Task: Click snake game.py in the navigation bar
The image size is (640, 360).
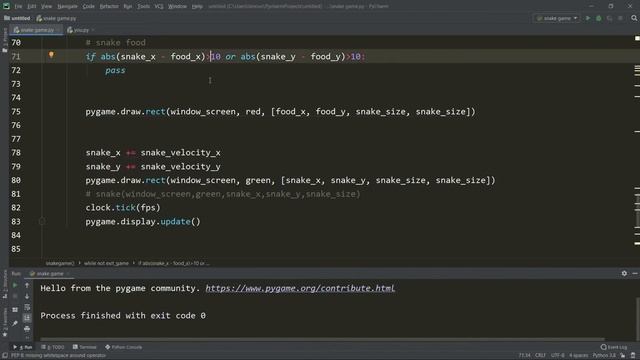Action: tap(56, 18)
